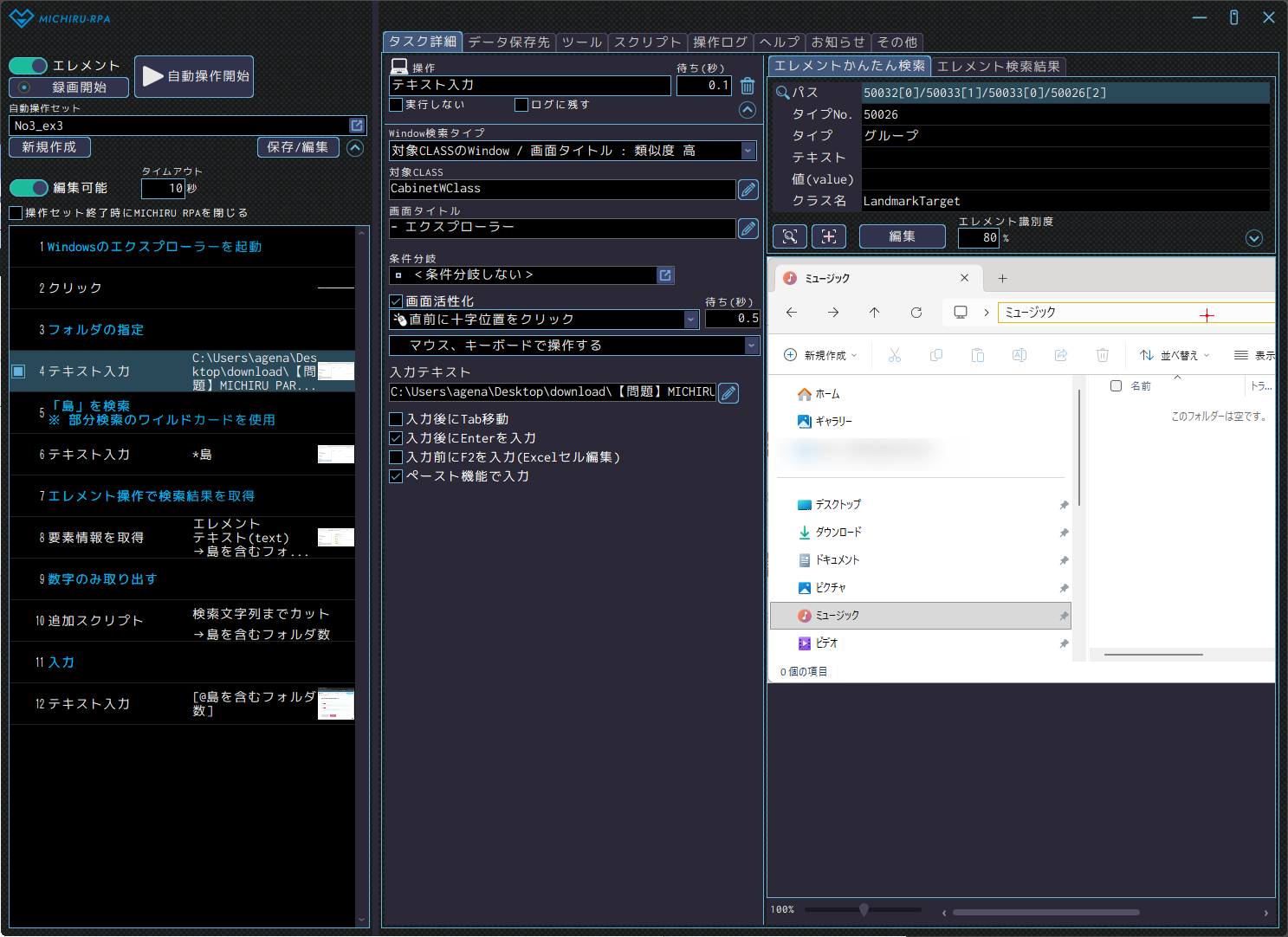1288x937 pixels.
Task: Click the edit icon next to 入力テキスト
Action: pos(728,393)
